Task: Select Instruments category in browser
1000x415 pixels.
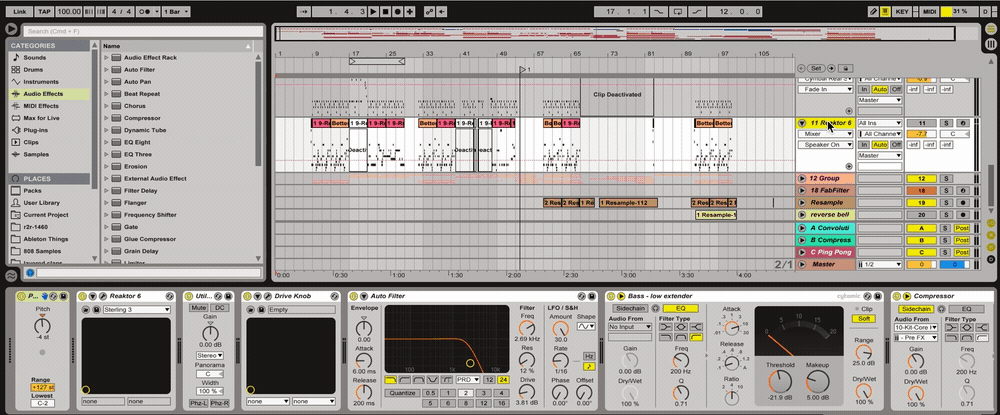Action: (41, 82)
